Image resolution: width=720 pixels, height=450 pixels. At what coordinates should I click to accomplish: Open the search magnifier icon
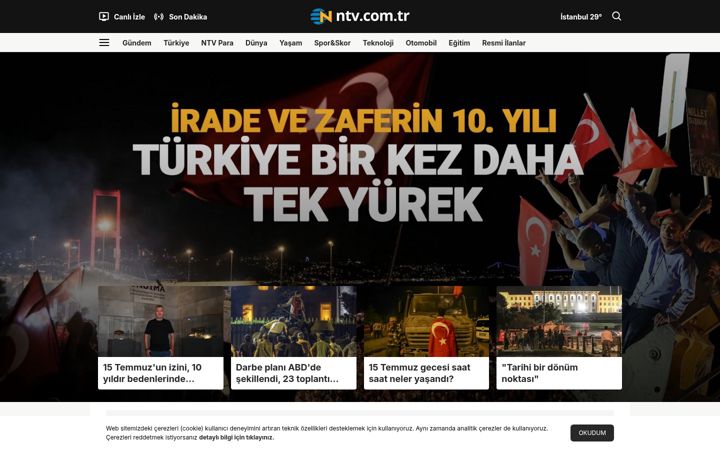click(x=617, y=17)
